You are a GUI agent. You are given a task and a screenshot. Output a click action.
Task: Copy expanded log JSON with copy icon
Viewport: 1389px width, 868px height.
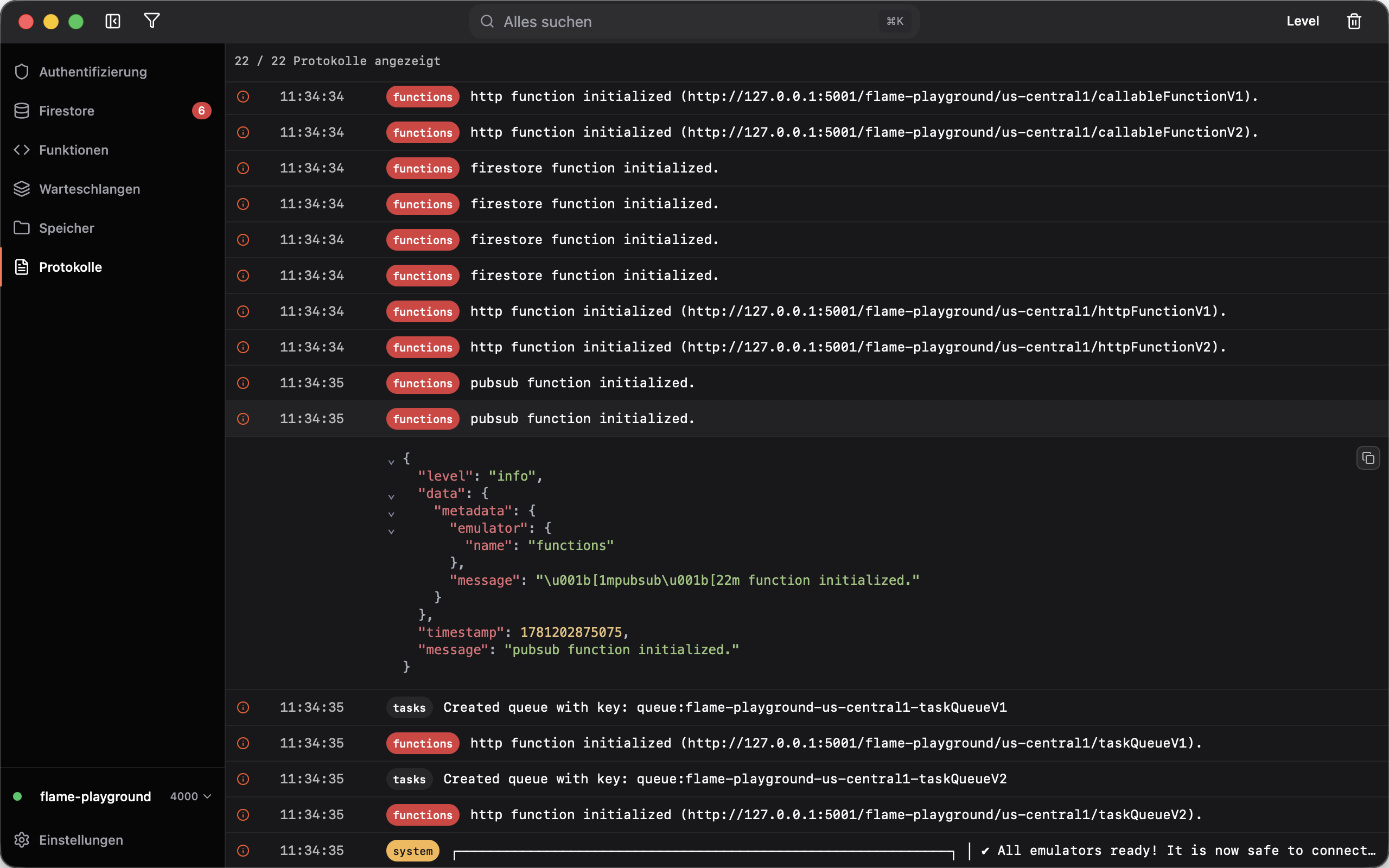pyautogui.click(x=1368, y=458)
